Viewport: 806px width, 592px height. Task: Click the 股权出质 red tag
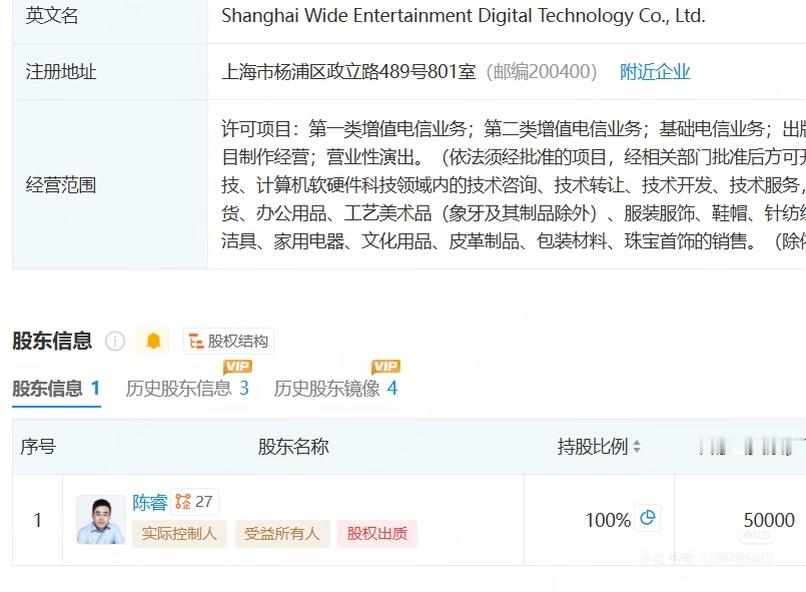point(377,533)
